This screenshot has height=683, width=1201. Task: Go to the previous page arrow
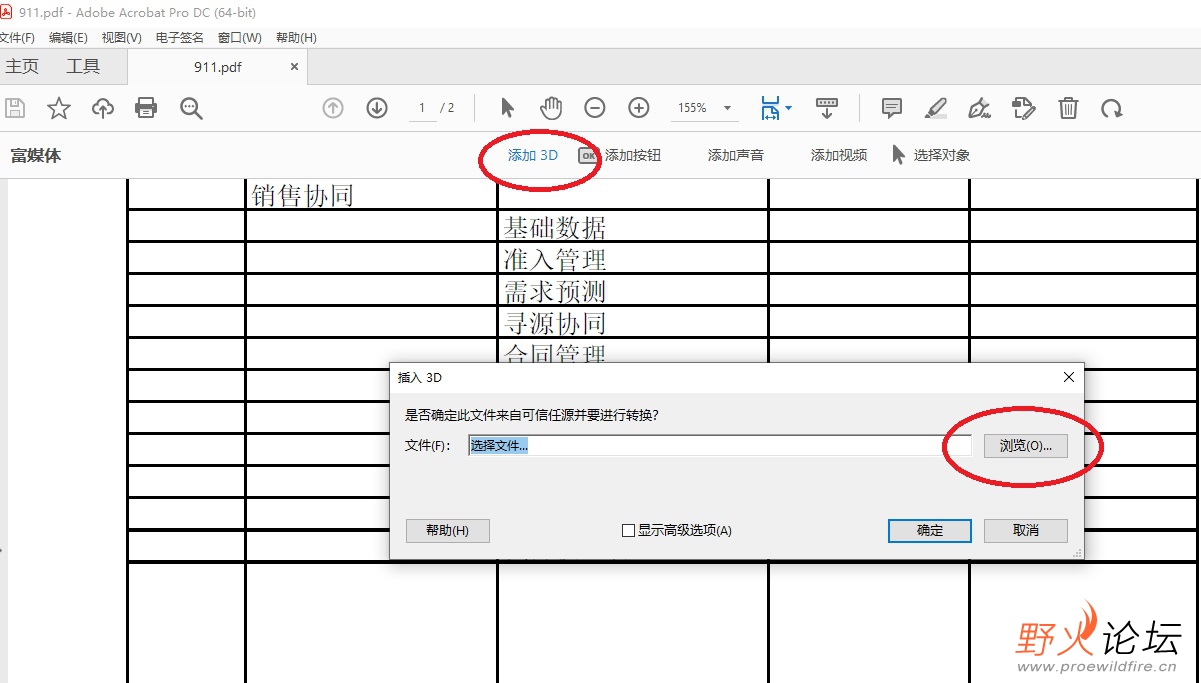click(x=333, y=108)
